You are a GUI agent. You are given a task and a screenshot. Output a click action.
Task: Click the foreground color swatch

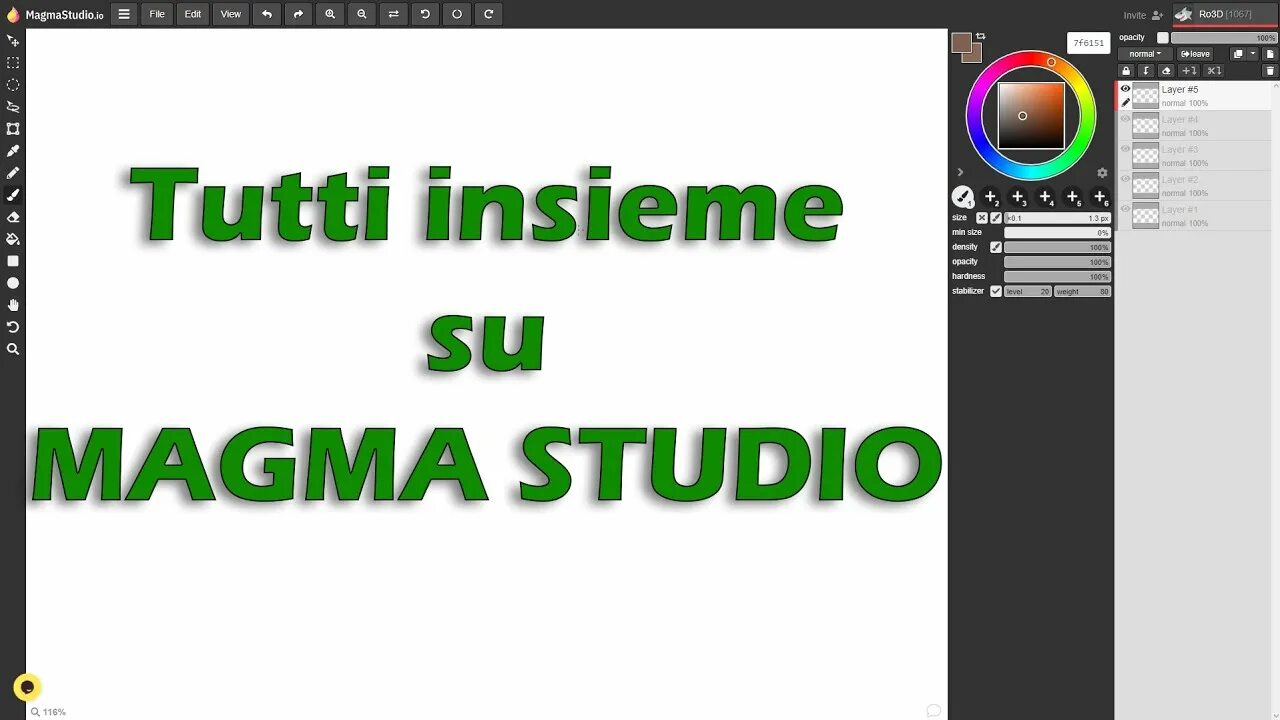click(x=961, y=42)
